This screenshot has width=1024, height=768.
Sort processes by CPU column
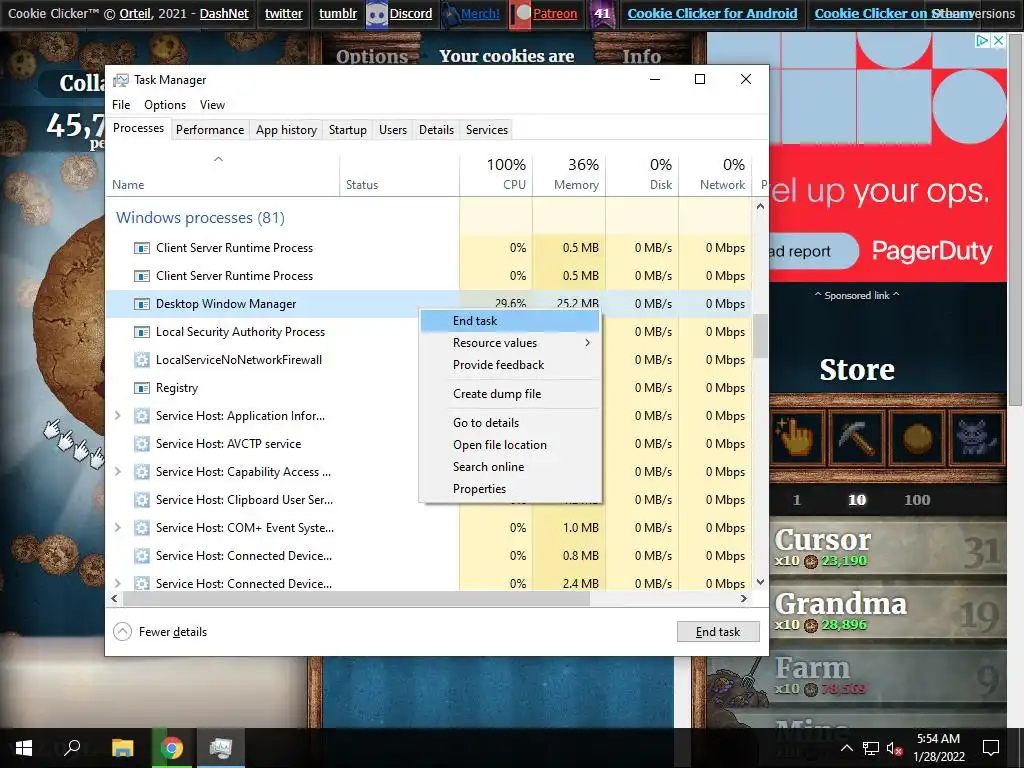coord(496,175)
